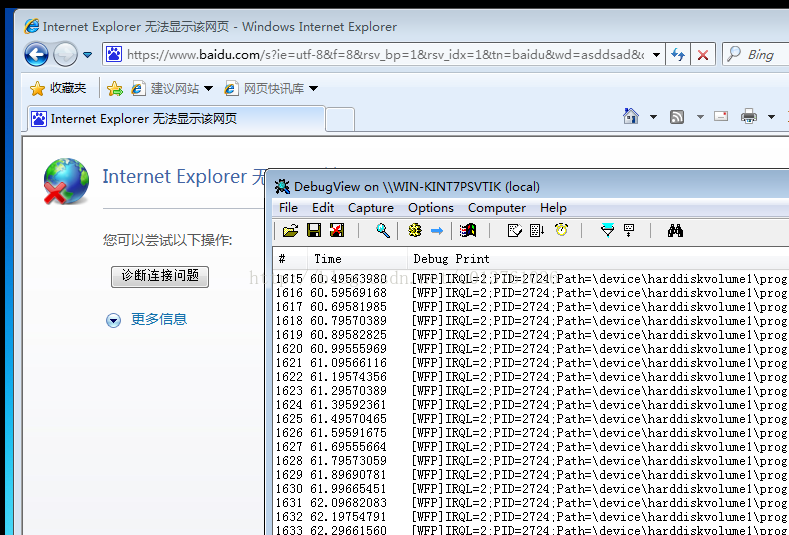Toggle kernel capture with the gear icon
789x535 pixels.
(415, 231)
